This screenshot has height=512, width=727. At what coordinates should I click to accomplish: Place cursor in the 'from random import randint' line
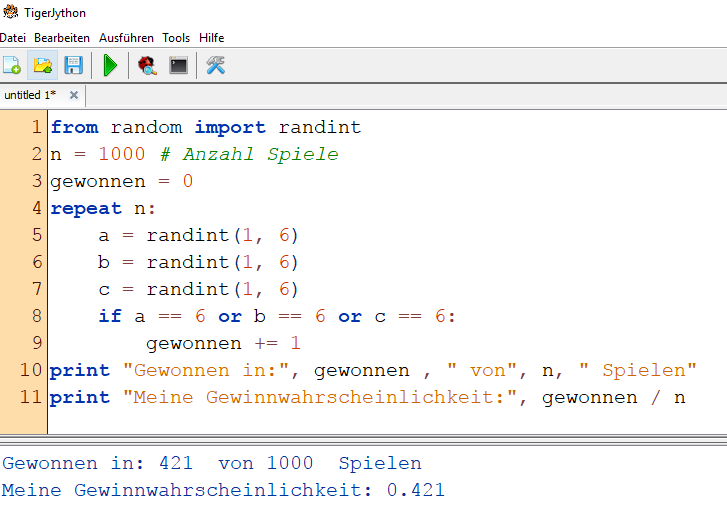point(205,128)
